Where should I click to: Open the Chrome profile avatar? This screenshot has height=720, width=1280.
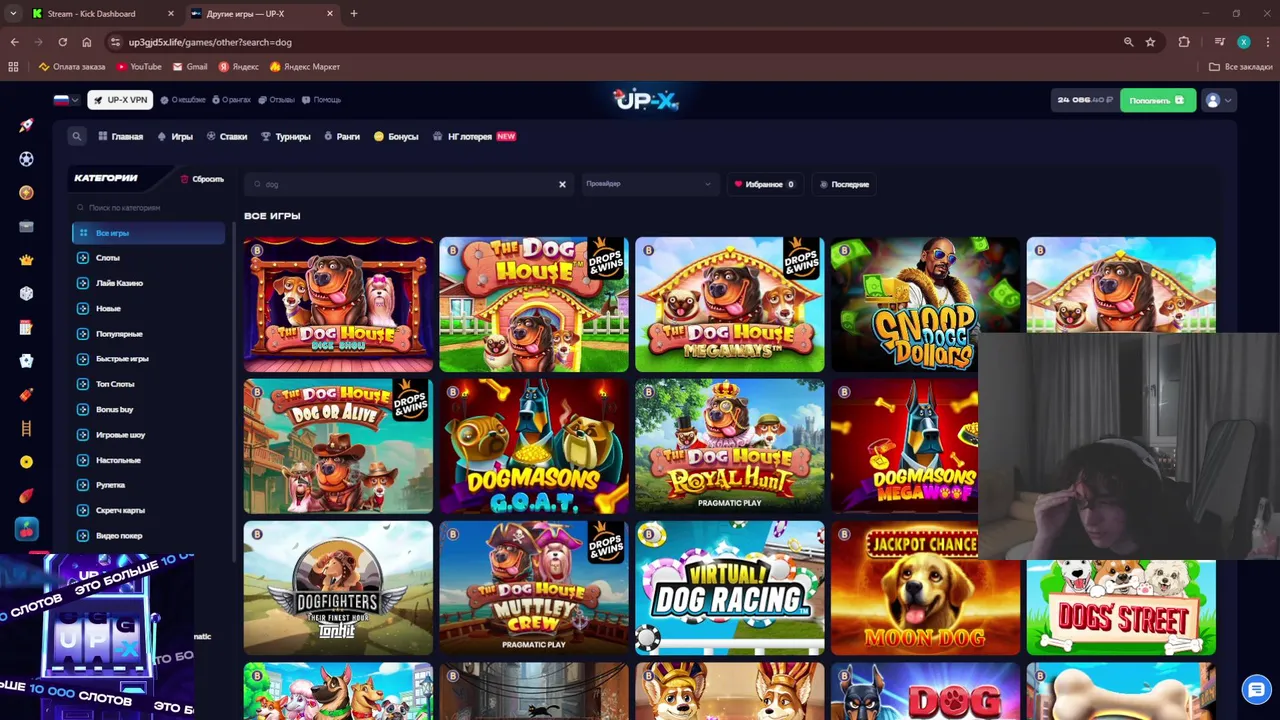coord(1243,42)
